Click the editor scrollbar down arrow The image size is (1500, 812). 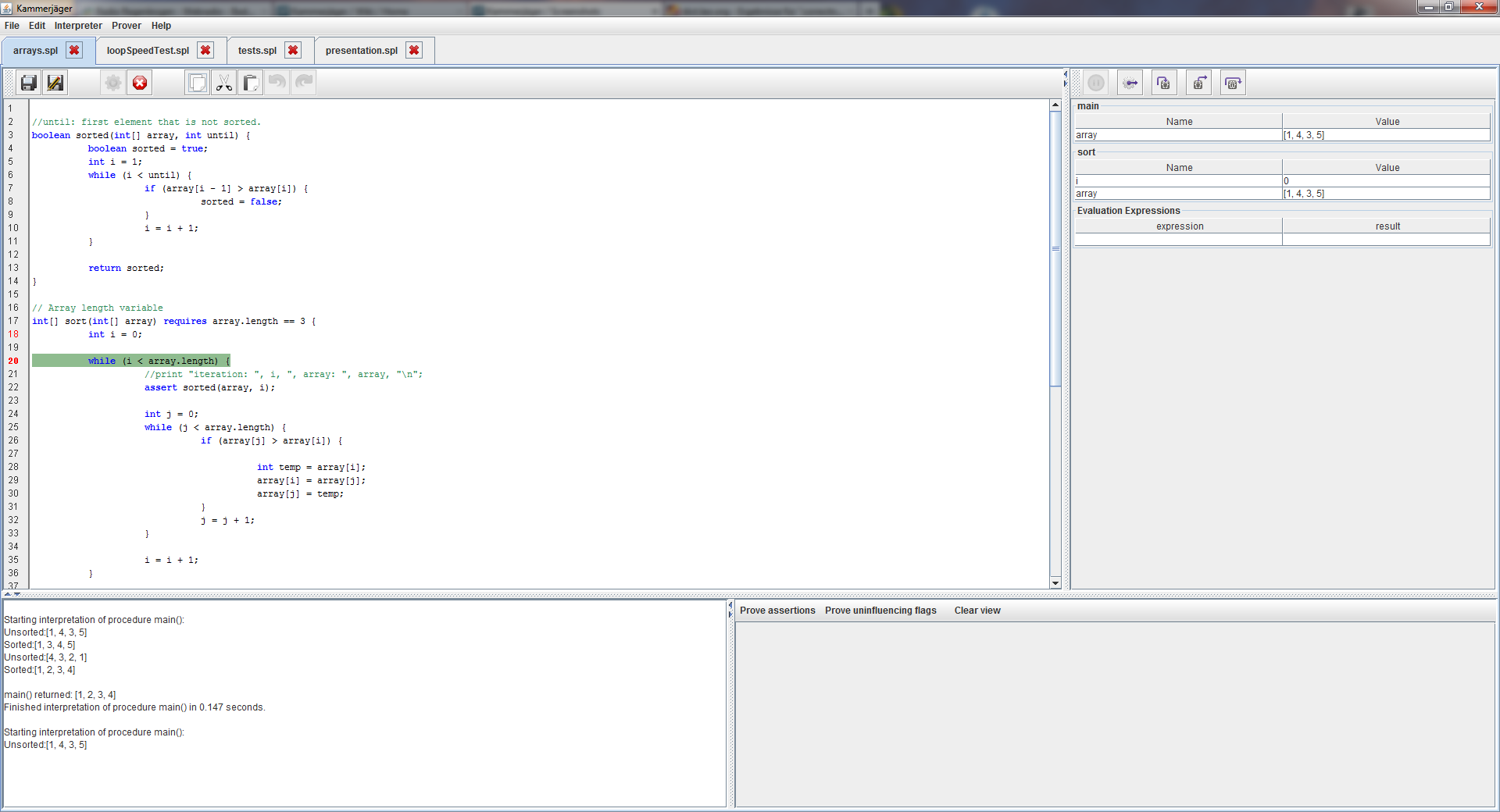coord(1055,583)
